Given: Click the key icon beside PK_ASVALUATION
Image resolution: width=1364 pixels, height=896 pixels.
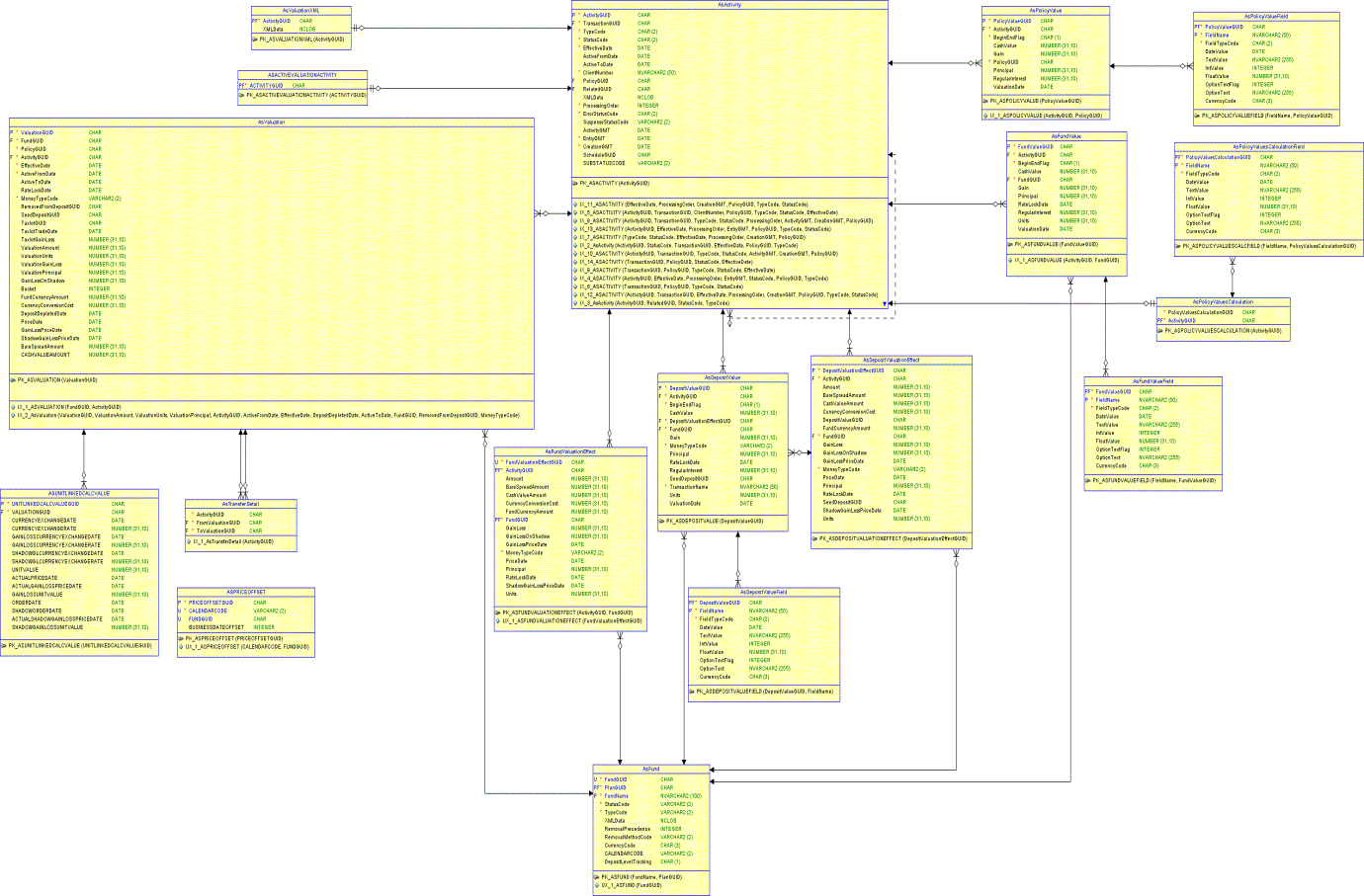Looking at the screenshot, I should pos(11,378).
